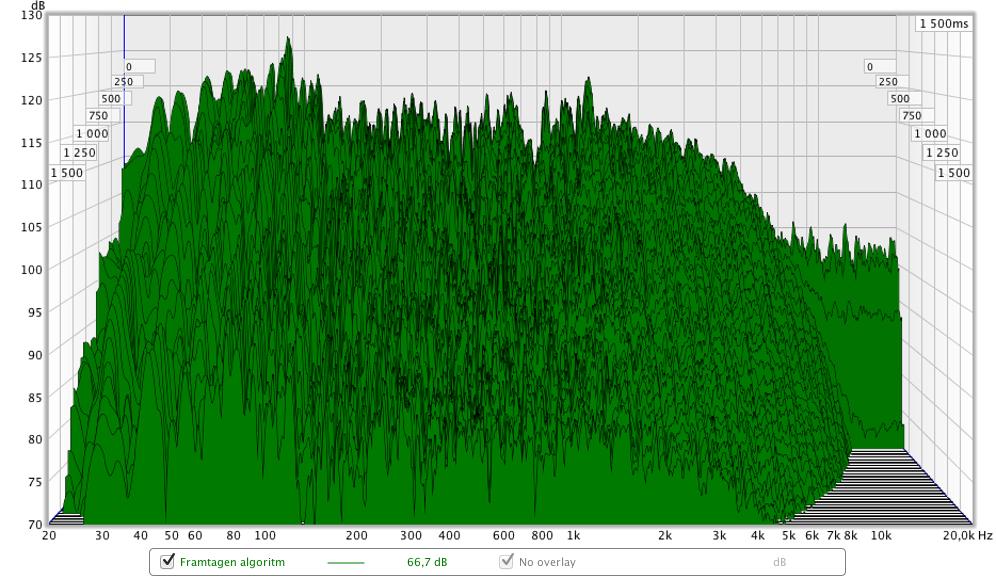Click the 105 dB axis label
Screen dimensions: 996x577
coord(32,227)
